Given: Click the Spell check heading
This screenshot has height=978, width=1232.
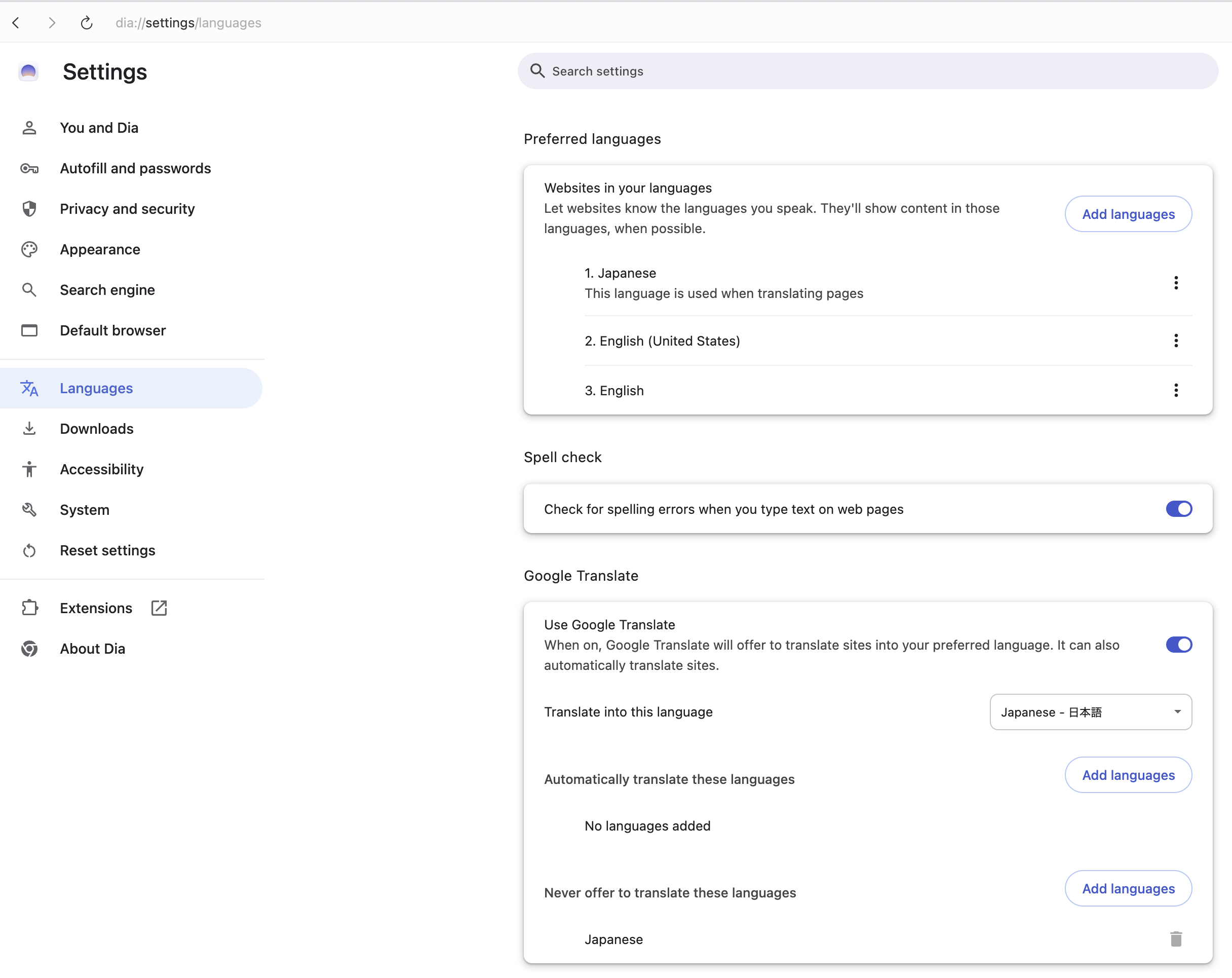Looking at the screenshot, I should coord(563,457).
